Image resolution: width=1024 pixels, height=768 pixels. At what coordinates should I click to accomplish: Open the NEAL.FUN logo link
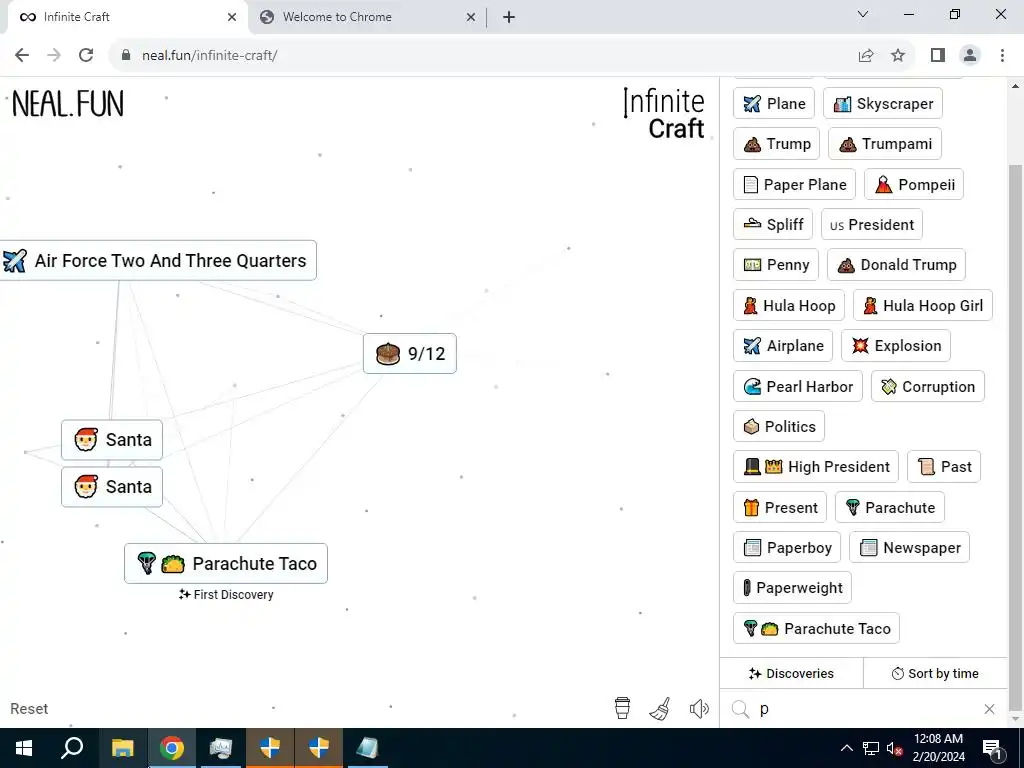(68, 104)
